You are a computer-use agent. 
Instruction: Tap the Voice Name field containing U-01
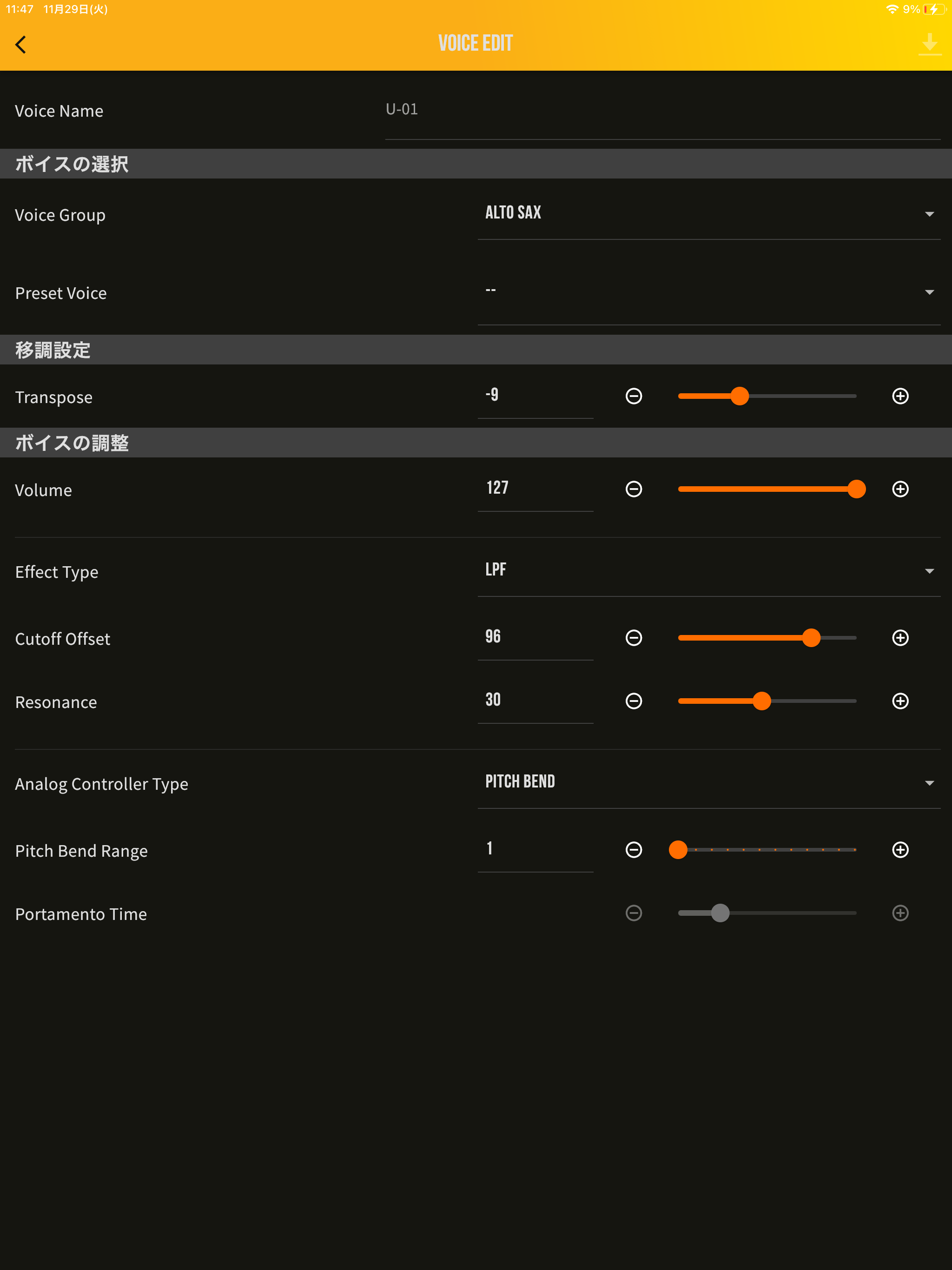(x=661, y=110)
